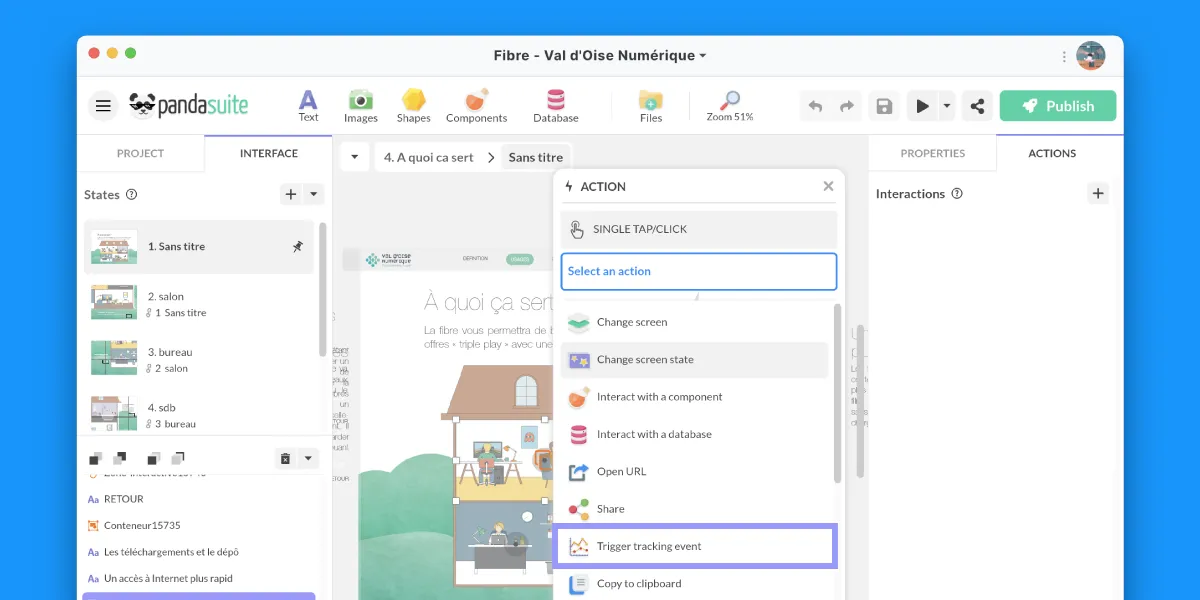Open the hamburger main menu
Image resolution: width=1200 pixels, height=600 pixels.
103,106
